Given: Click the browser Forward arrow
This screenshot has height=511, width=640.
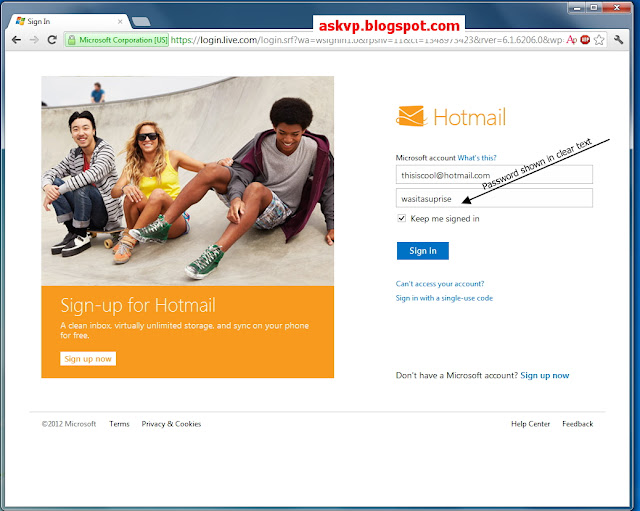Looking at the screenshot, I should tap(34, 40).
